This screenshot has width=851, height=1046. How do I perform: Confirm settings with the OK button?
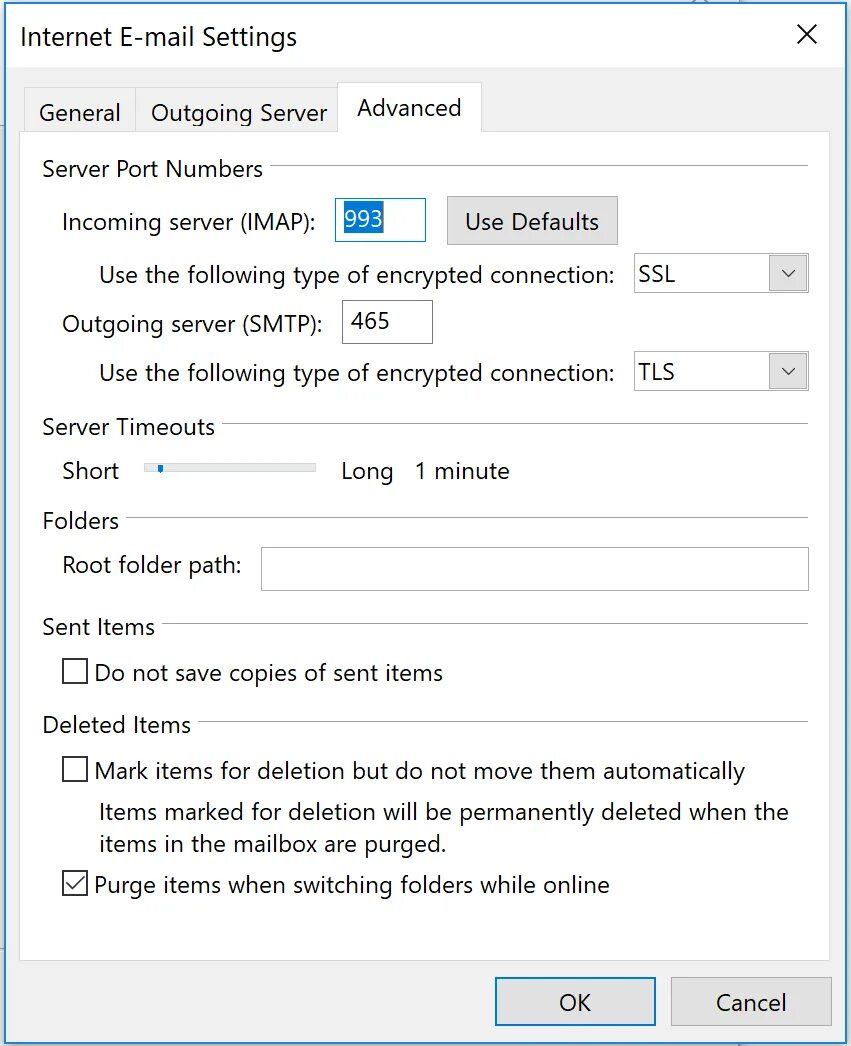tap(575, 1001)
